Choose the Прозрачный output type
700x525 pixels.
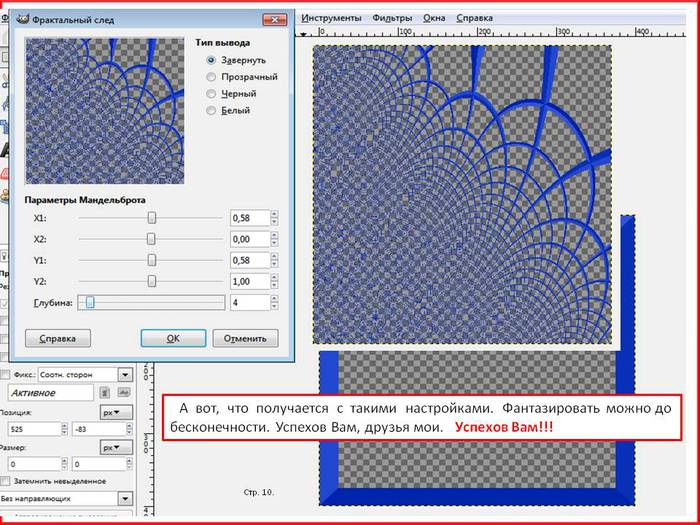tap(211, 77)
